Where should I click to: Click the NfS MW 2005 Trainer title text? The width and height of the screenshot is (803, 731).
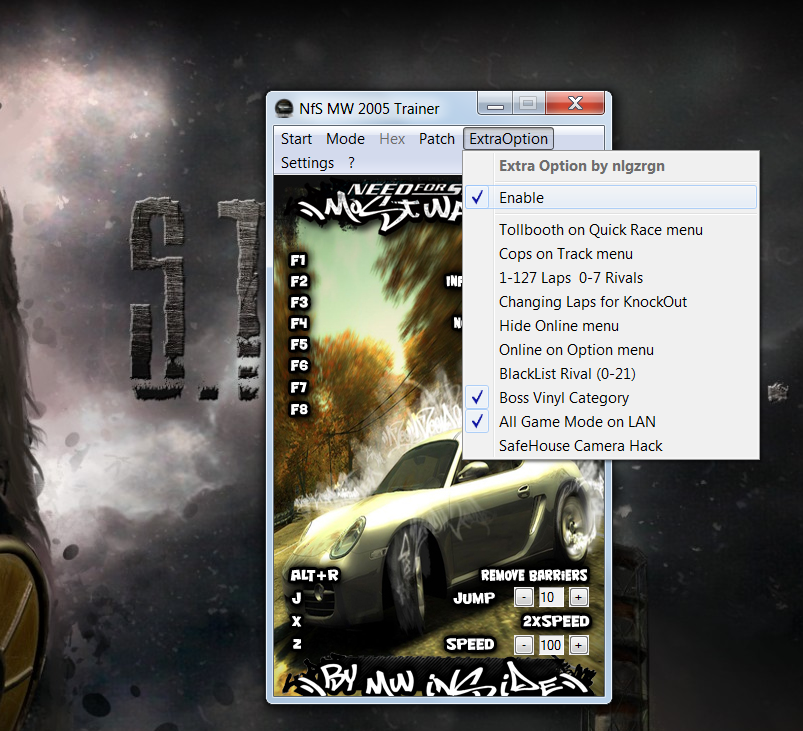(369, 109)
